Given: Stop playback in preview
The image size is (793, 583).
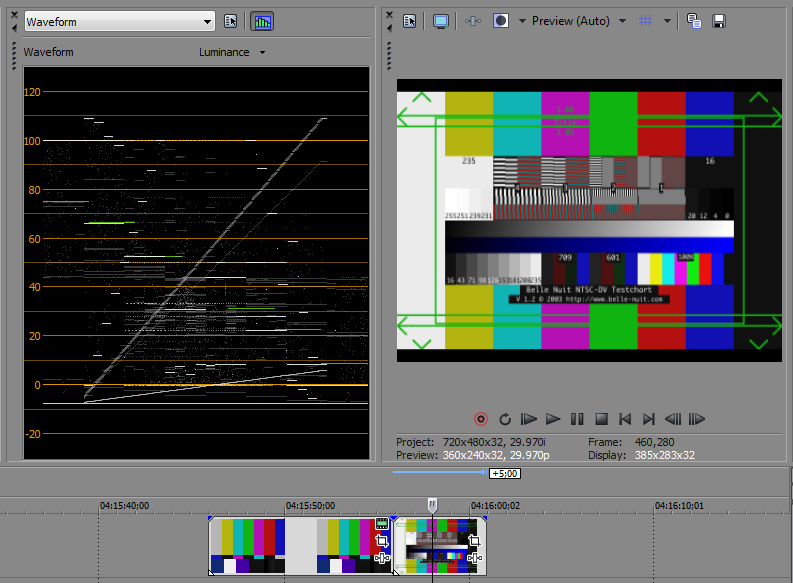Looking at the screenshot, I should point(601,419).
